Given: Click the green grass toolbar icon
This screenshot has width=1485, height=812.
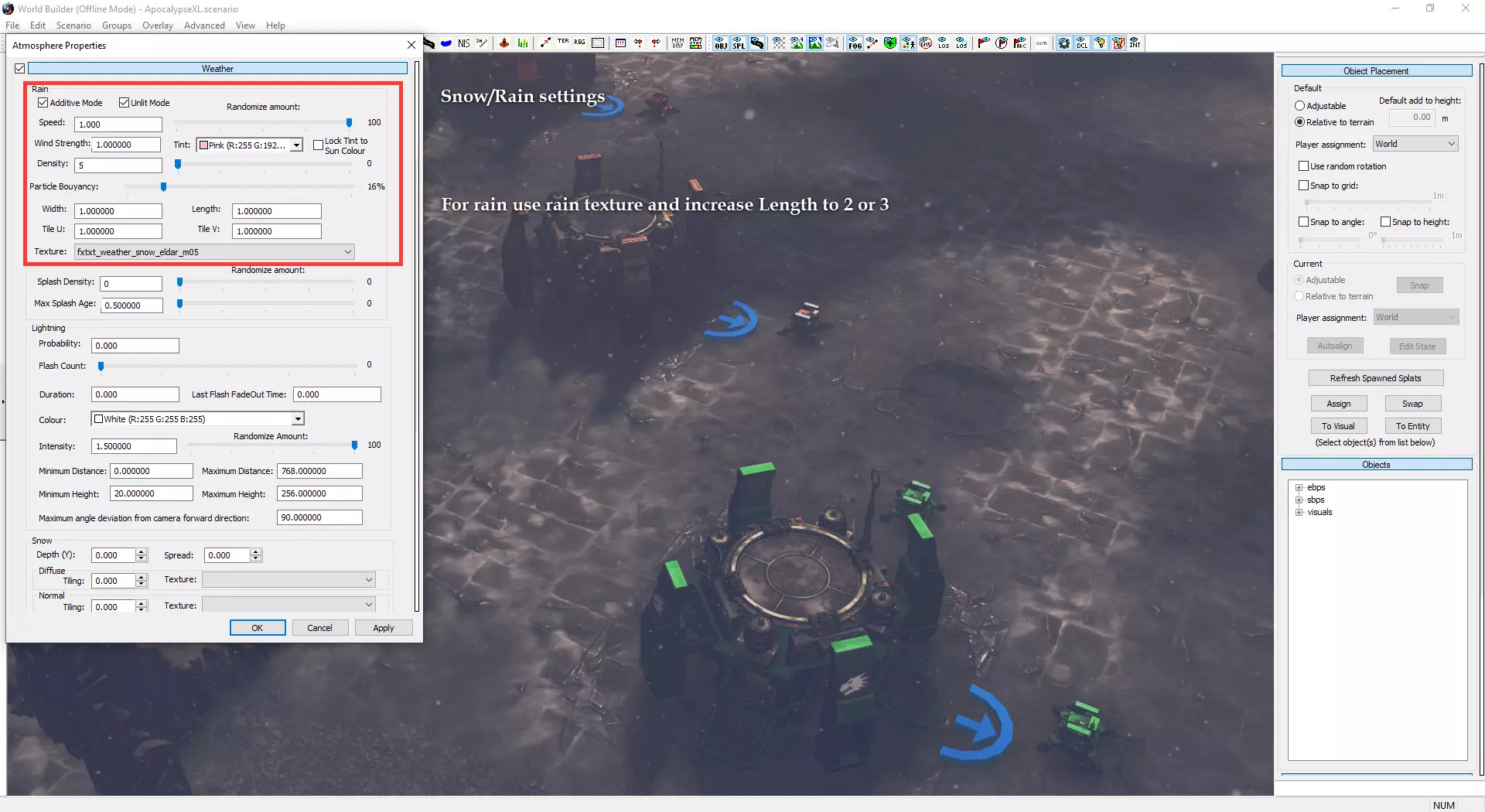Looking at the screenshot, I should pyautogui.click(x=523, y=43).
